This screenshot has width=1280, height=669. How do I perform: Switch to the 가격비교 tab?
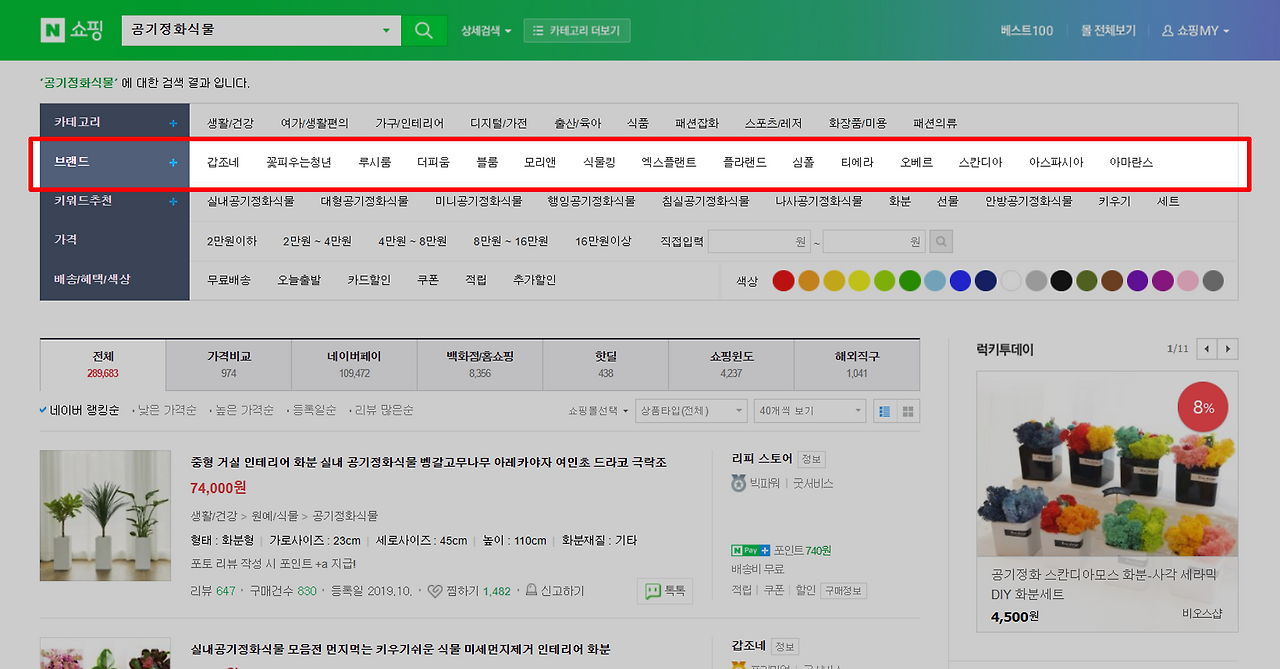coord(227,363)
